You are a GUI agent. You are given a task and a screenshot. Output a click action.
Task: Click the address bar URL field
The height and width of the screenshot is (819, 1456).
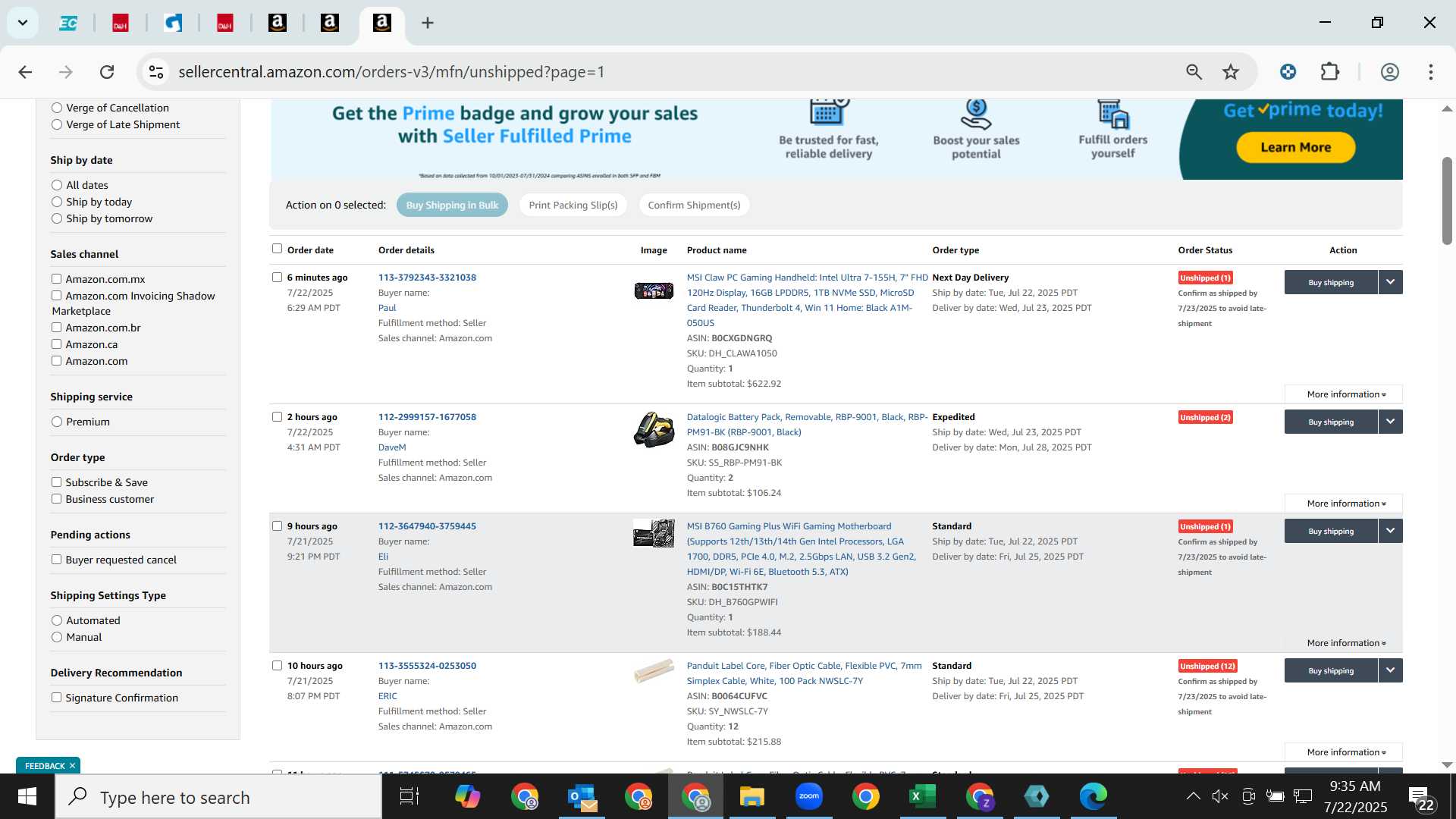point(667,72)
